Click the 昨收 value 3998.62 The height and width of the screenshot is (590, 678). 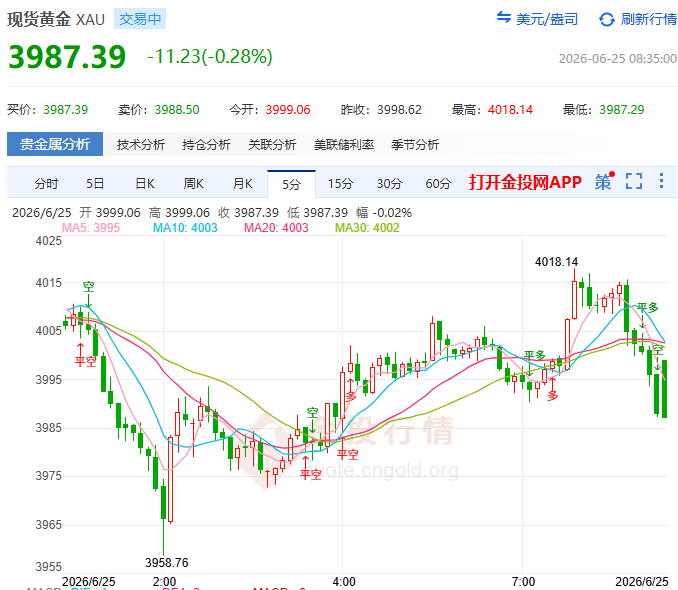[399, 110]
